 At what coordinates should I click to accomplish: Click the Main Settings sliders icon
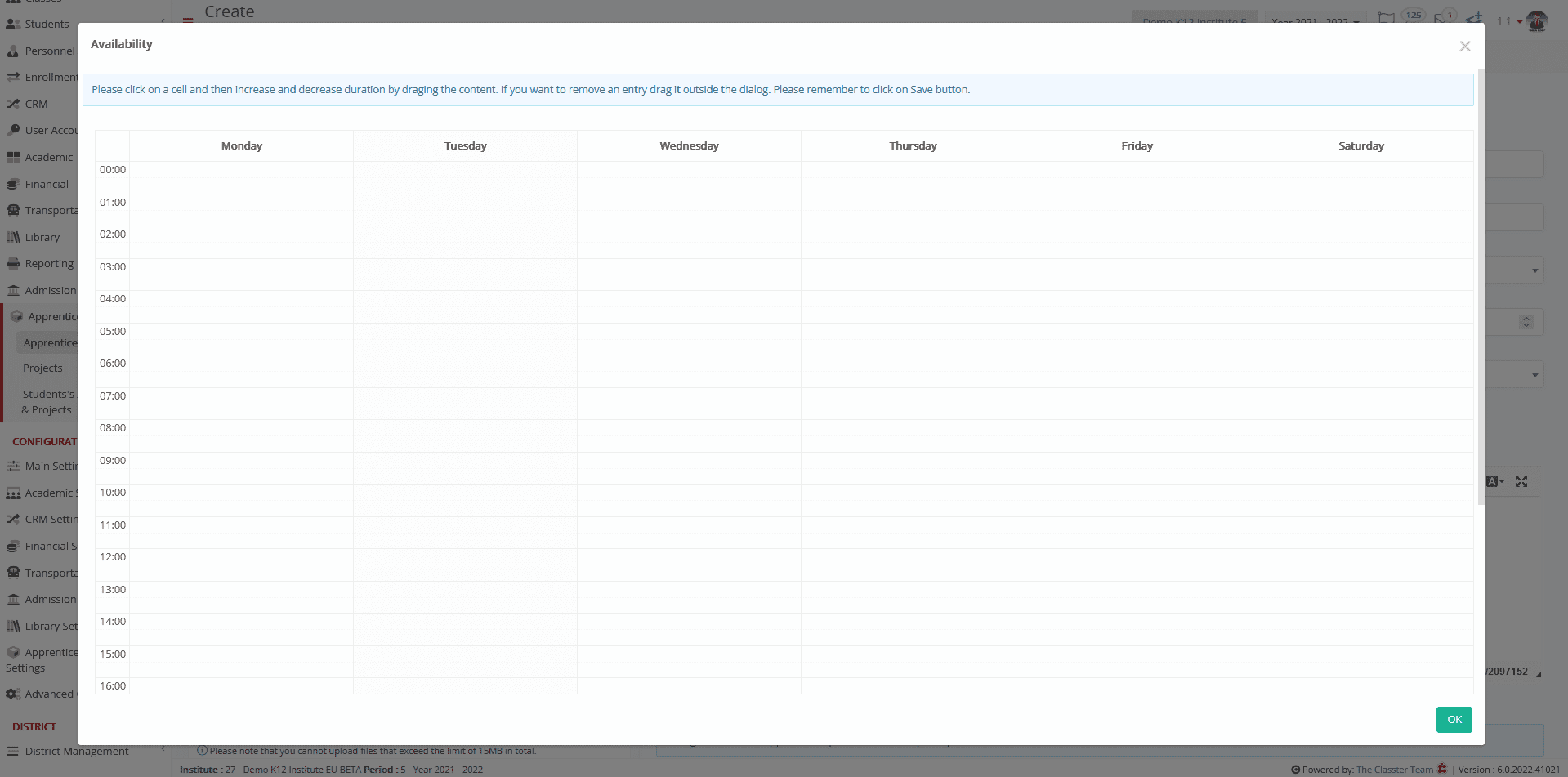[13, 467]
